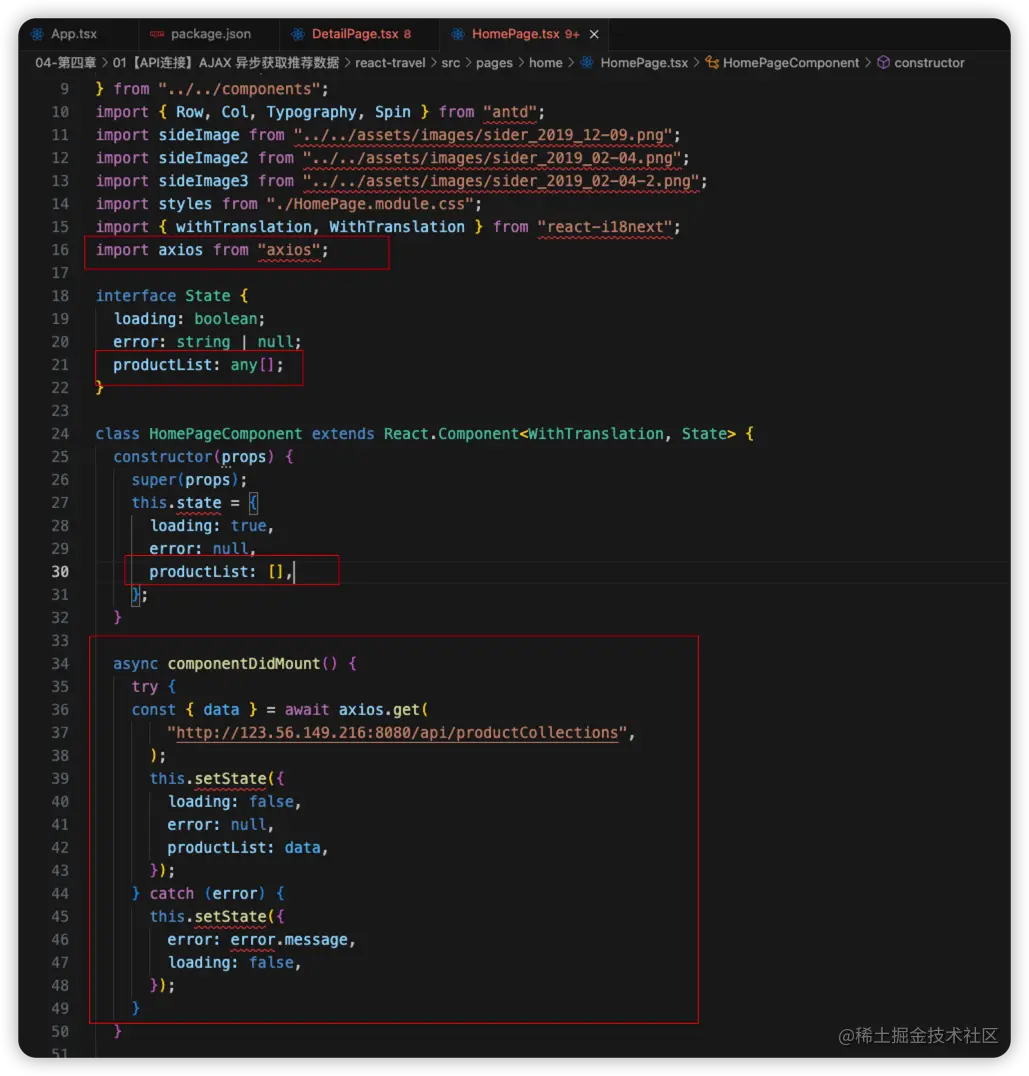
Task: Click breadcrumb folder 04-第四章
Action: tap(65, 62)
